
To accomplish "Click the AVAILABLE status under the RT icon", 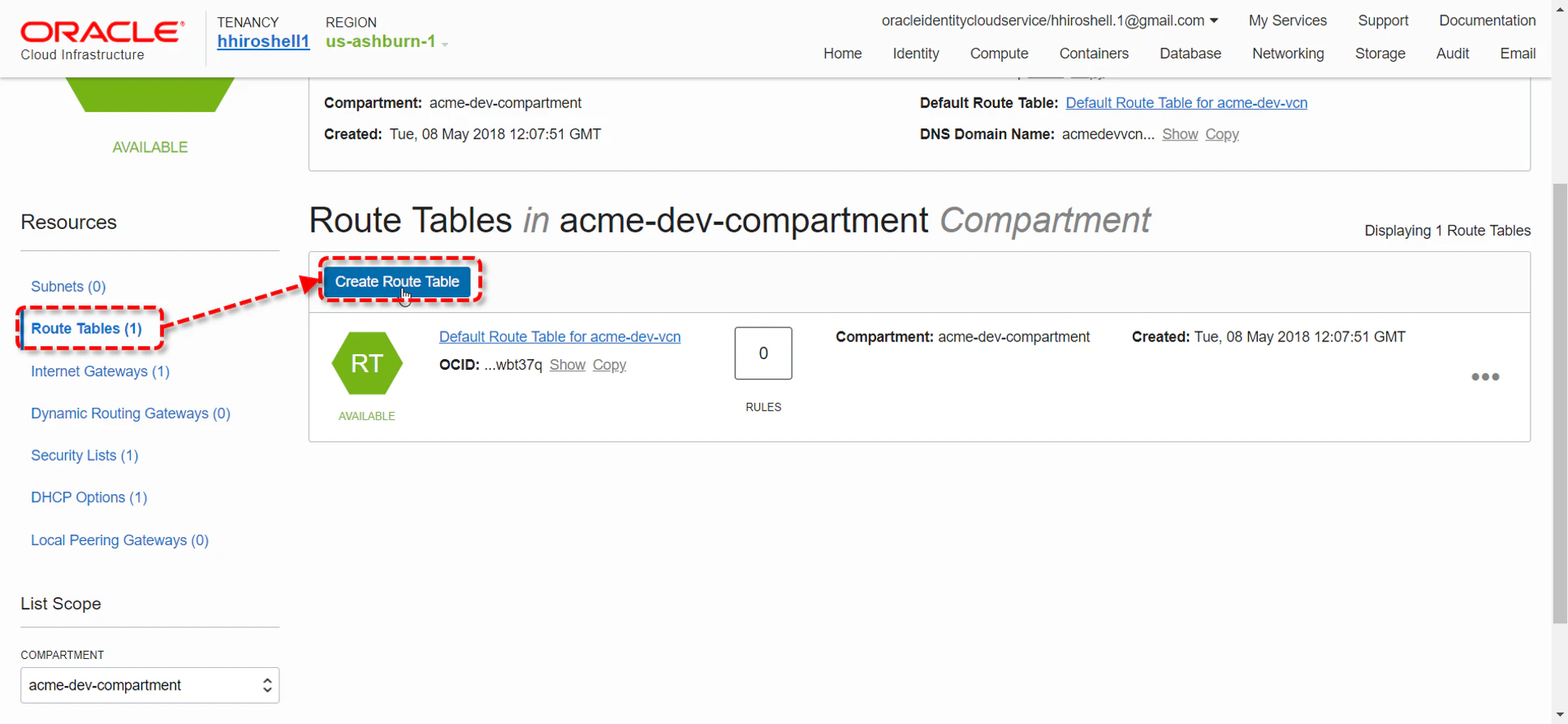I will [367, 416].
